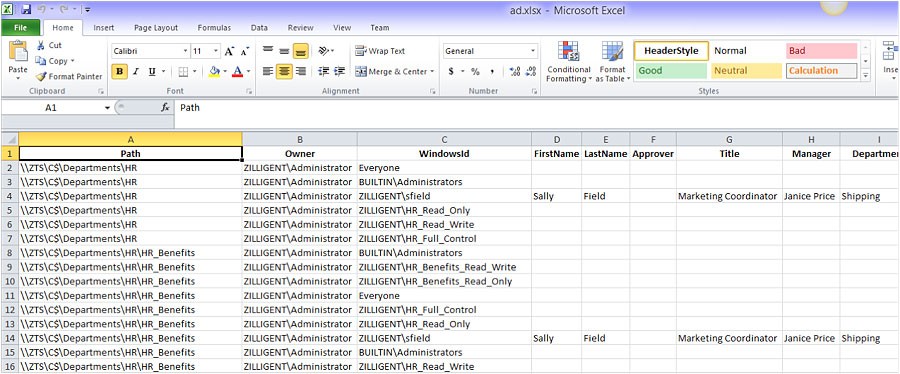Apply the HeaderStyle cell style
Viewport: 900px width, 374px height.
671,51
